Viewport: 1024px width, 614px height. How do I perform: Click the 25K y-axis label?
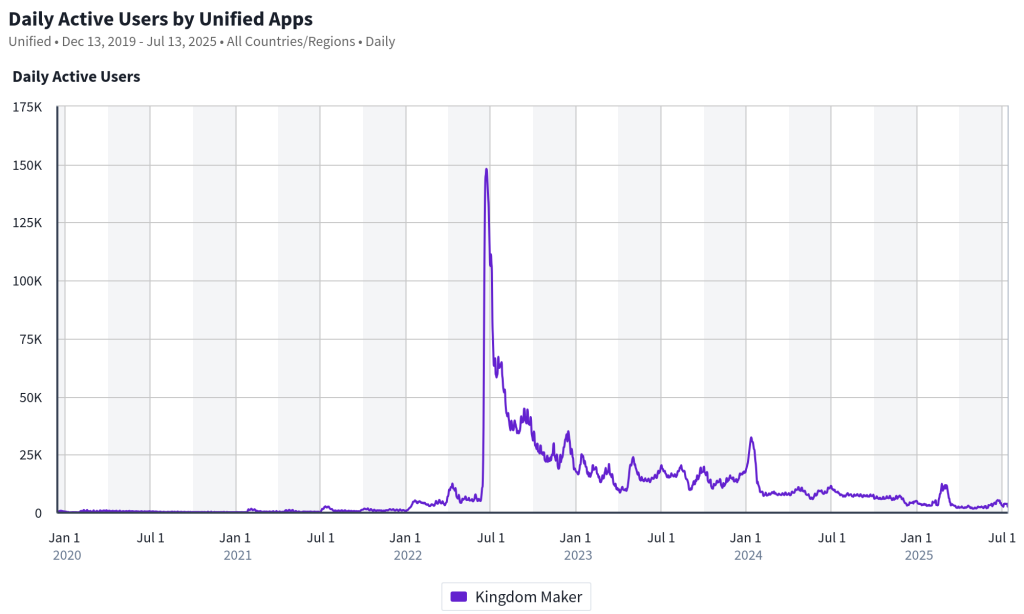[31, 455]
